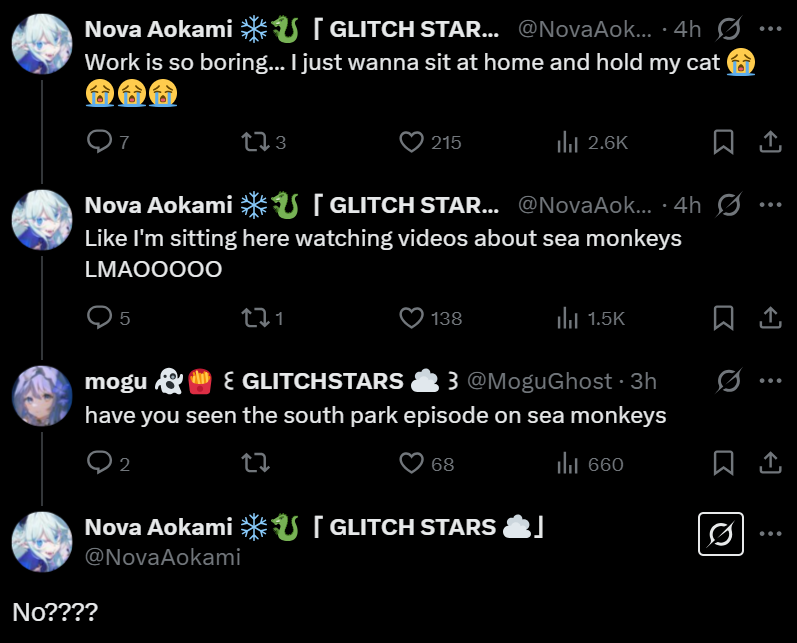Repost mogu's south park tweet
The width and height of the screenshot is (797, 643).
(x=254, y=463)
